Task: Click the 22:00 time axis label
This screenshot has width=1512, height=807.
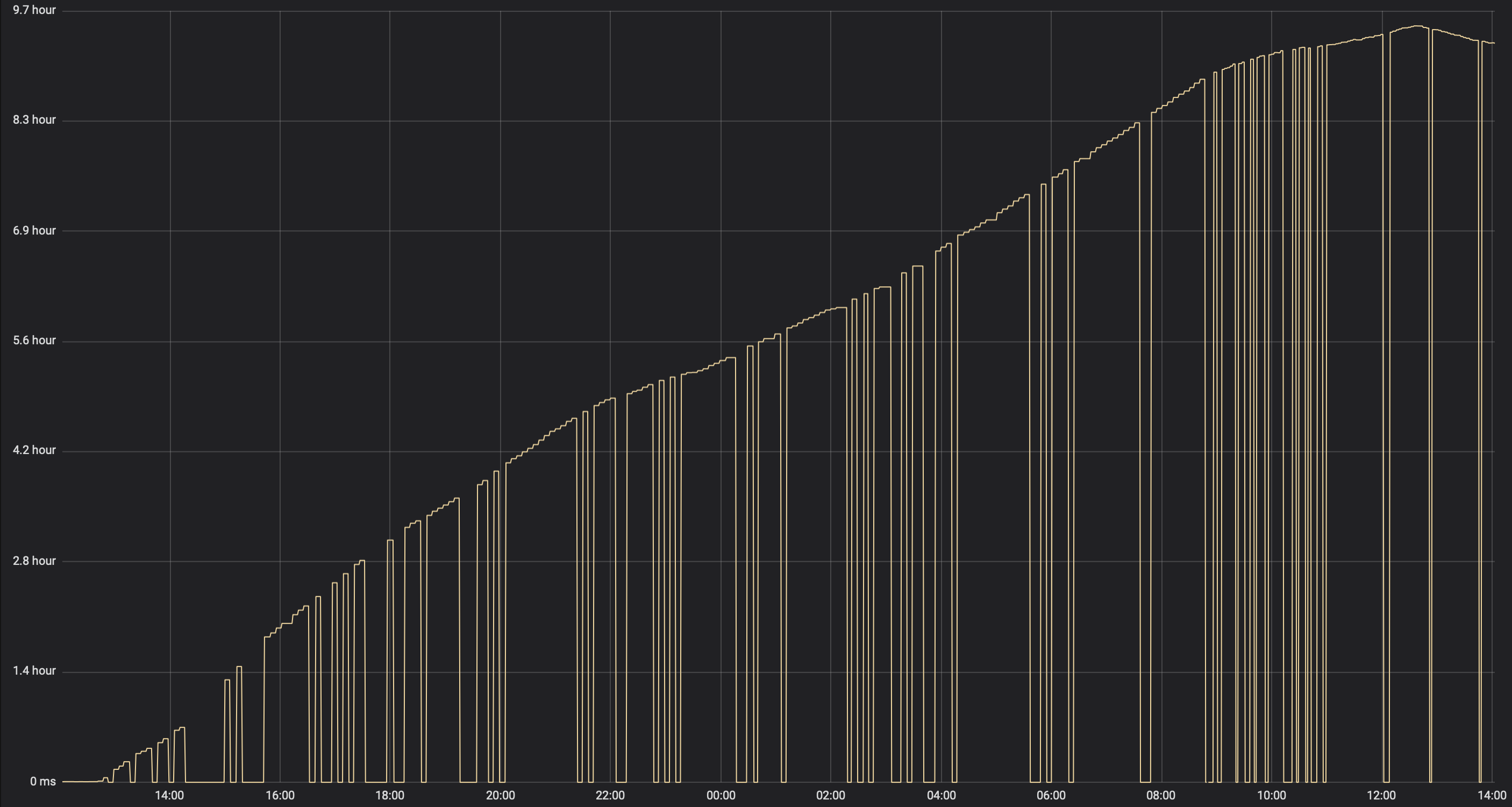Action: click(610, 795)
